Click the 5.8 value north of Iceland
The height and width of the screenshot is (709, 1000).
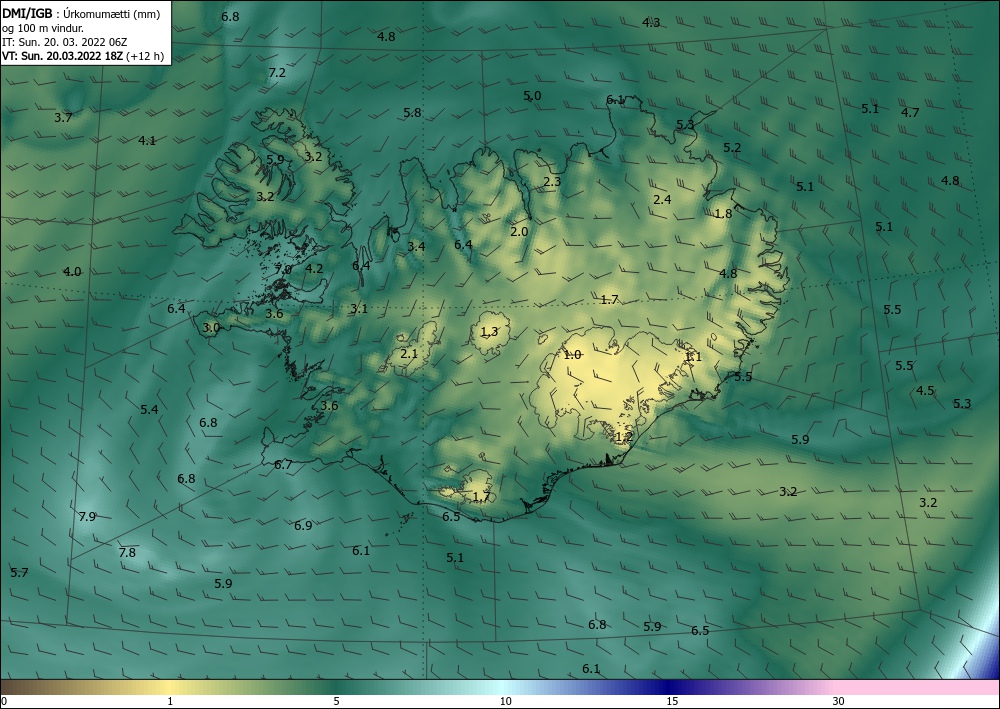pyautogui.click(x=412, y=113)
